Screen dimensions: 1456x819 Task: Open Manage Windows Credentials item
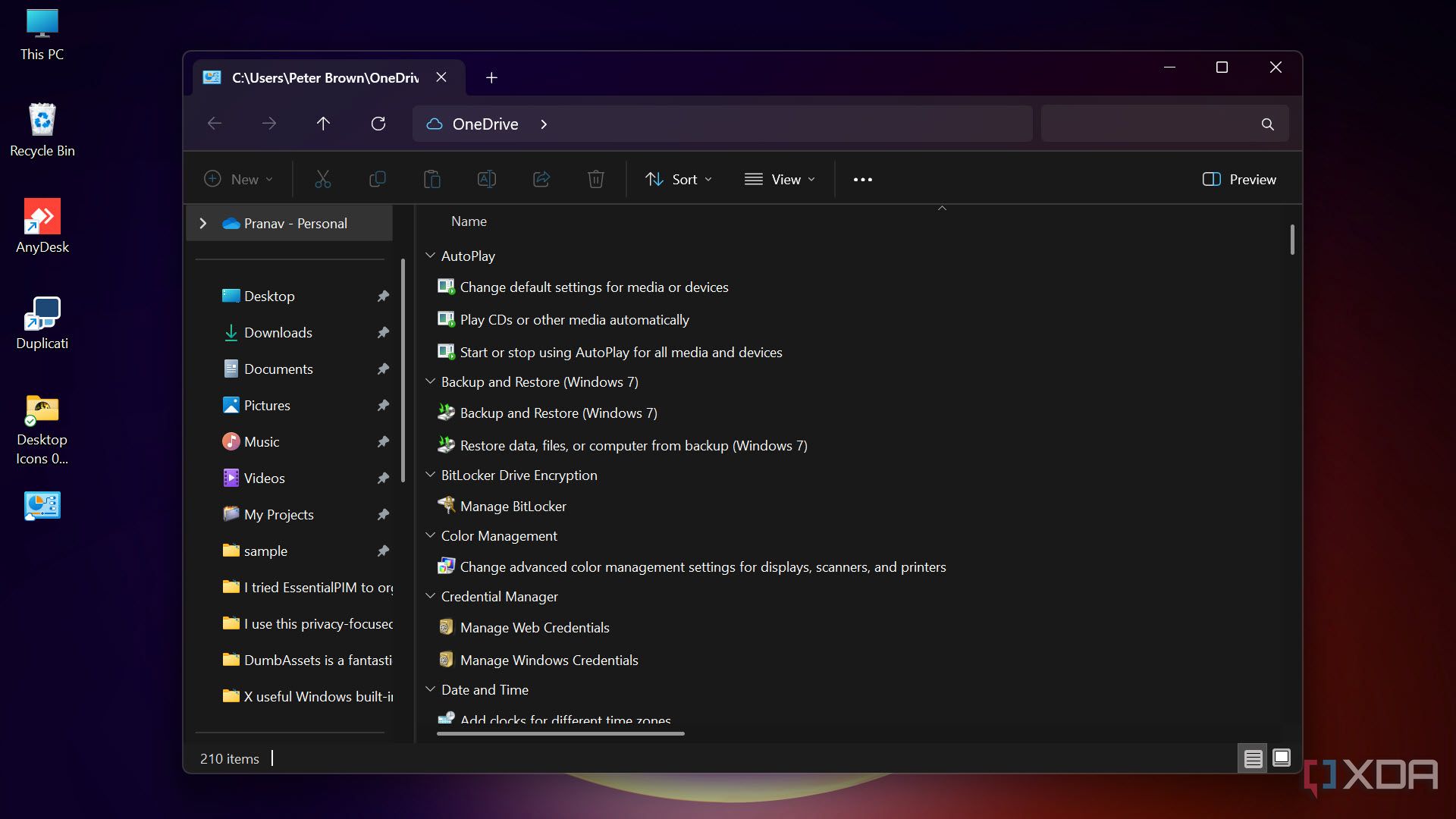coord(549,661)
